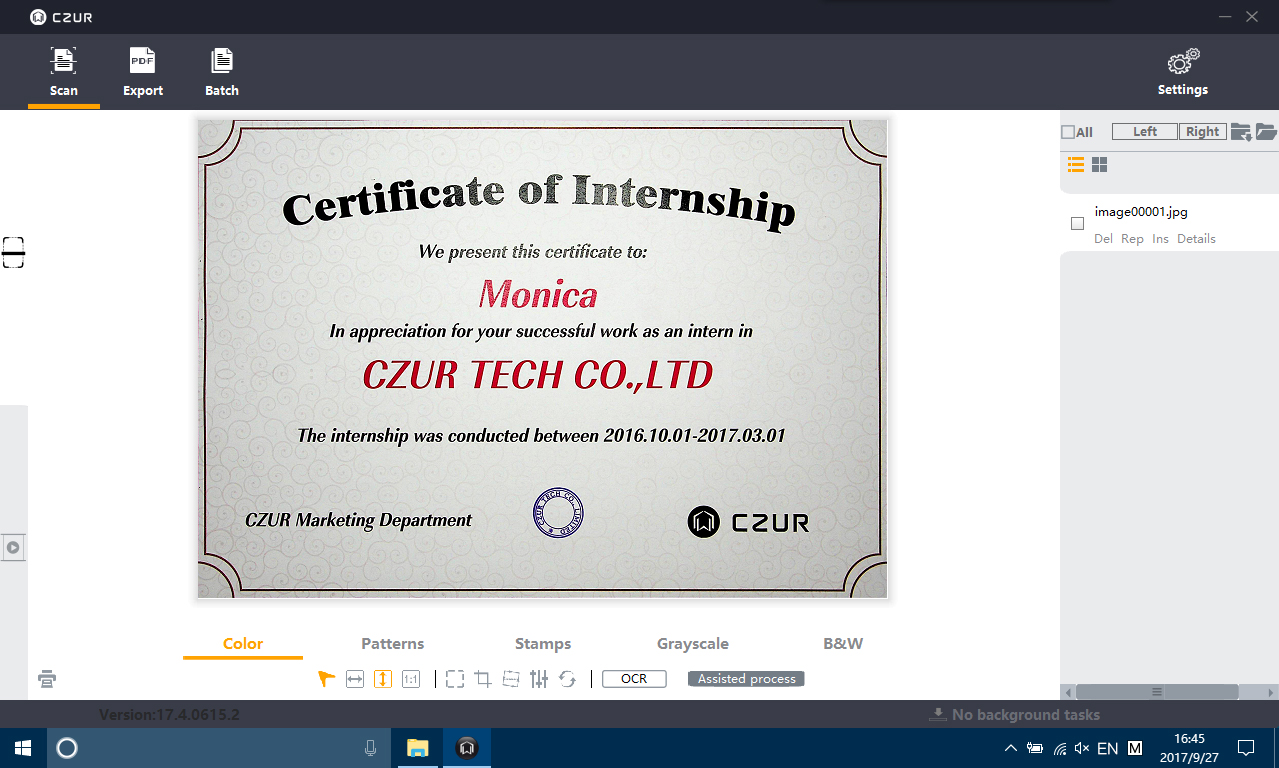Click the Left button

point(1145,132)
